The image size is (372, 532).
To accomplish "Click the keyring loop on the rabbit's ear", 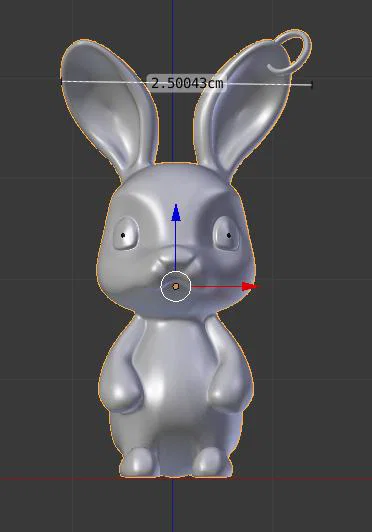I will tap(290, 52).
